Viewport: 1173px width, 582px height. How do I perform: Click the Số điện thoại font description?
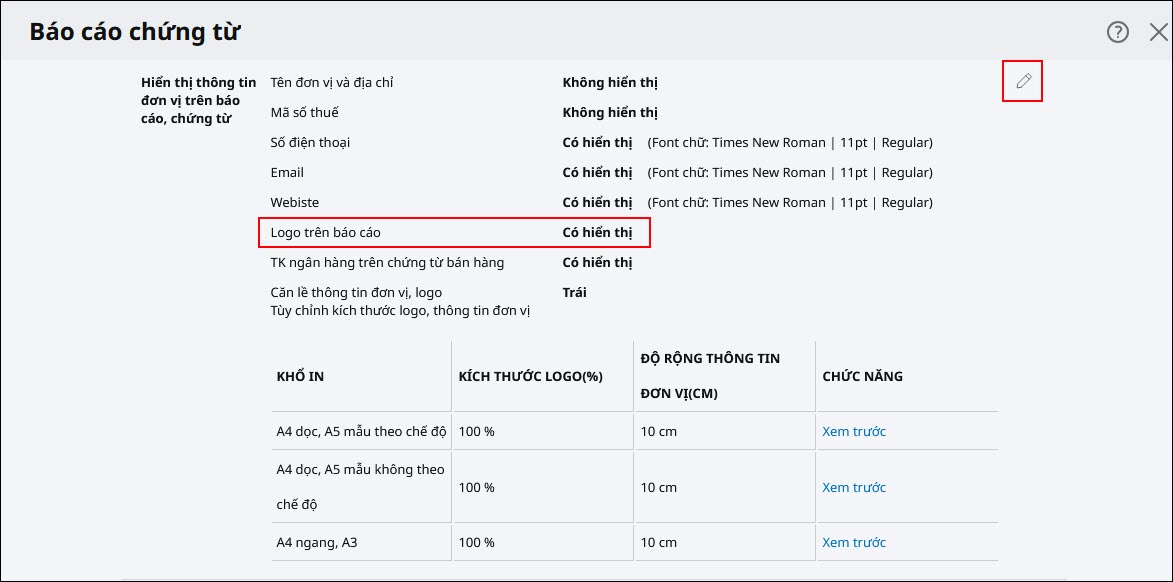pos(790,143)
